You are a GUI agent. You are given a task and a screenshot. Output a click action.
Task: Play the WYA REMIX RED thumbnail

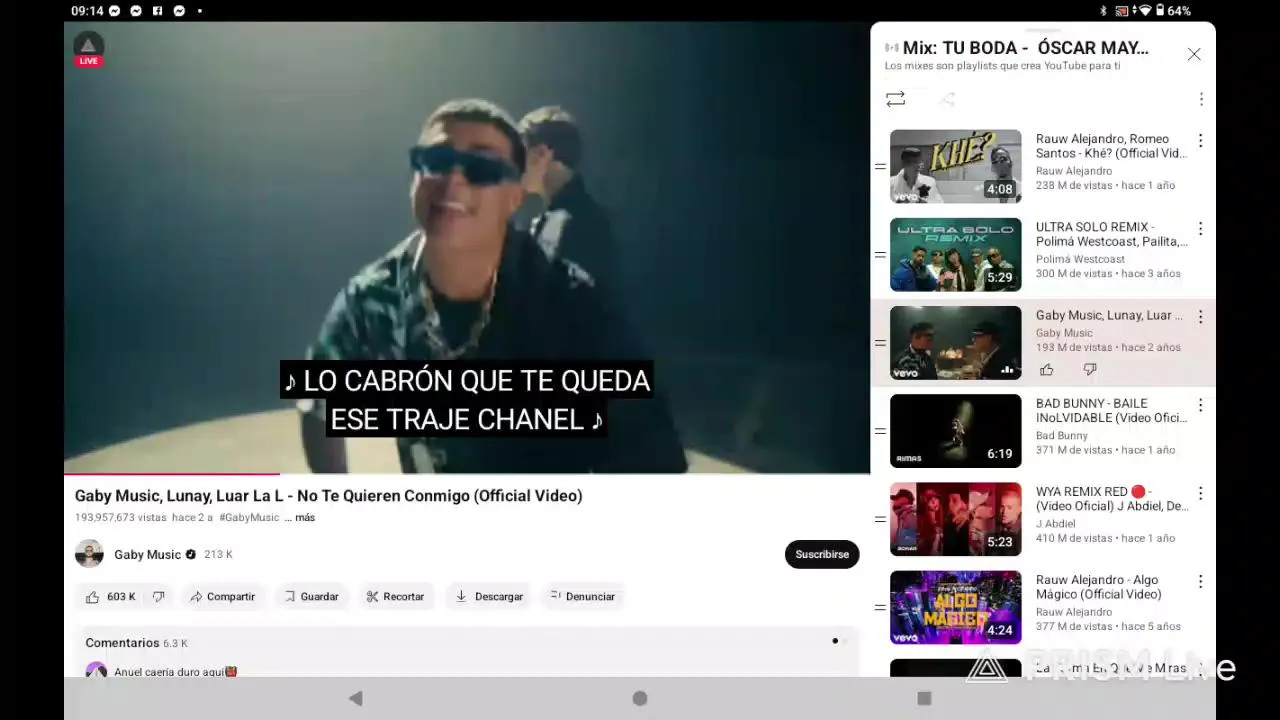coord(956,519)
